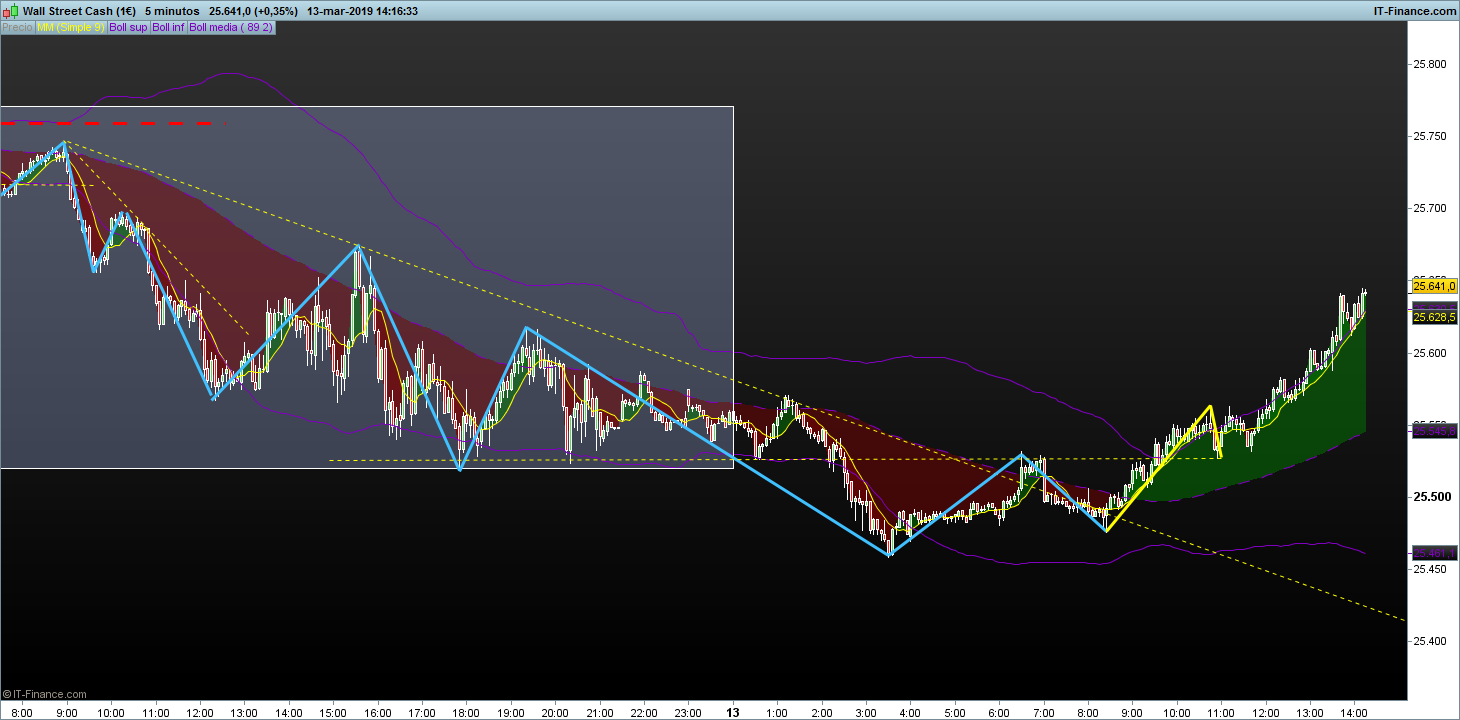This screenshot has height=720, width=1460.
Task: Click the purple 25.545,8 Bollinger value tag
Action: click(x=1433, y=431)
